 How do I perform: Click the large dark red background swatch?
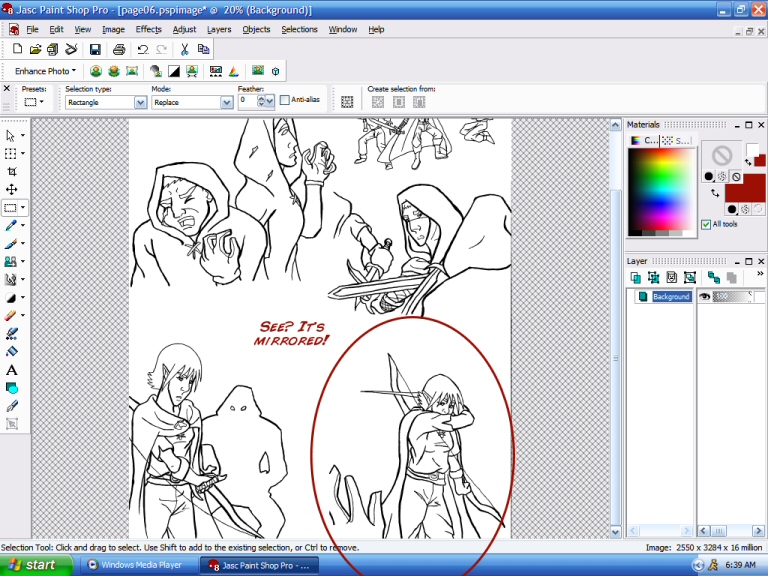point(744,187)
